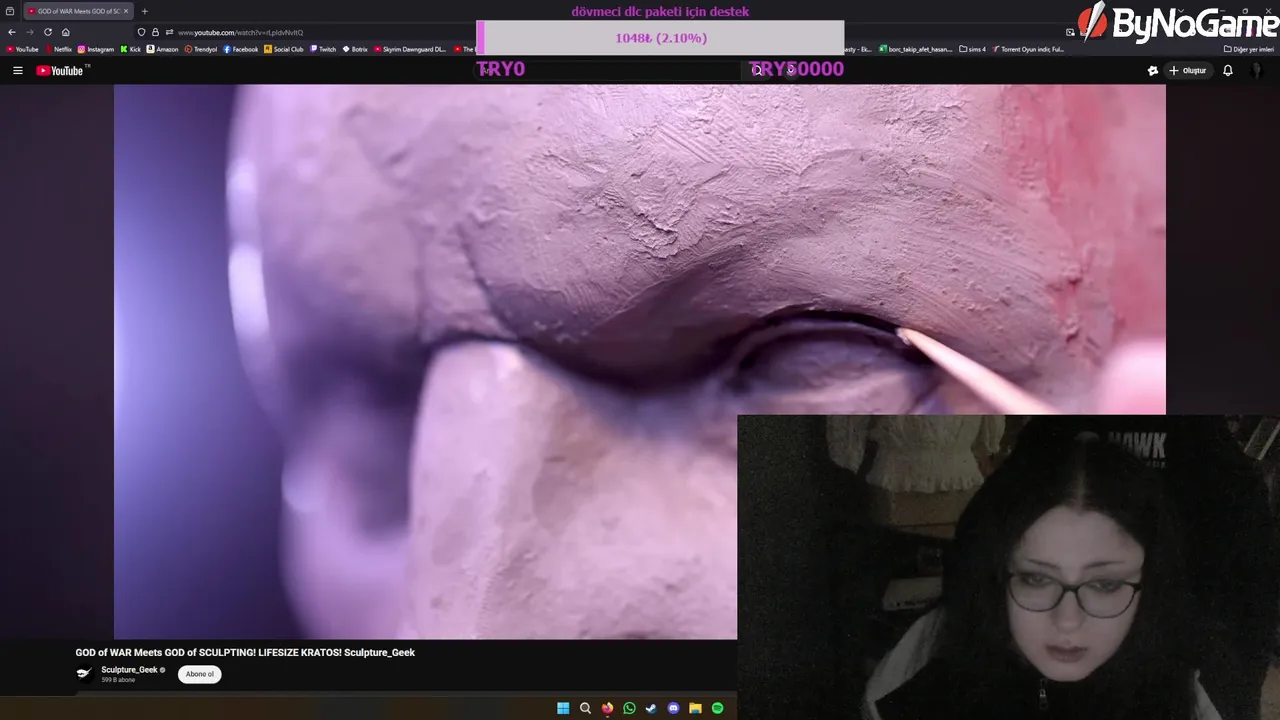Click the dövmeci dlc donation progress bar
The width and height of the screenshot is (1280, 720).
tap(661, 38)
